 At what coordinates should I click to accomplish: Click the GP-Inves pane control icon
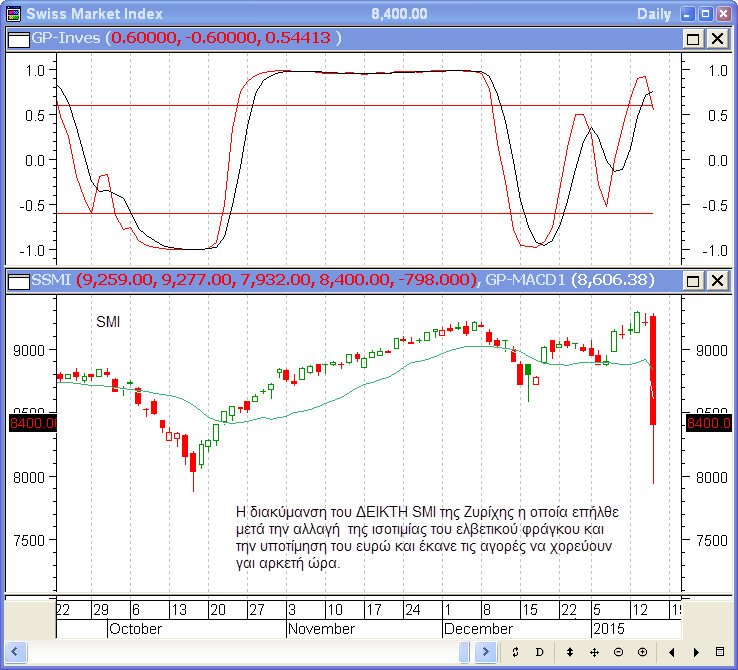click(18, 40)
